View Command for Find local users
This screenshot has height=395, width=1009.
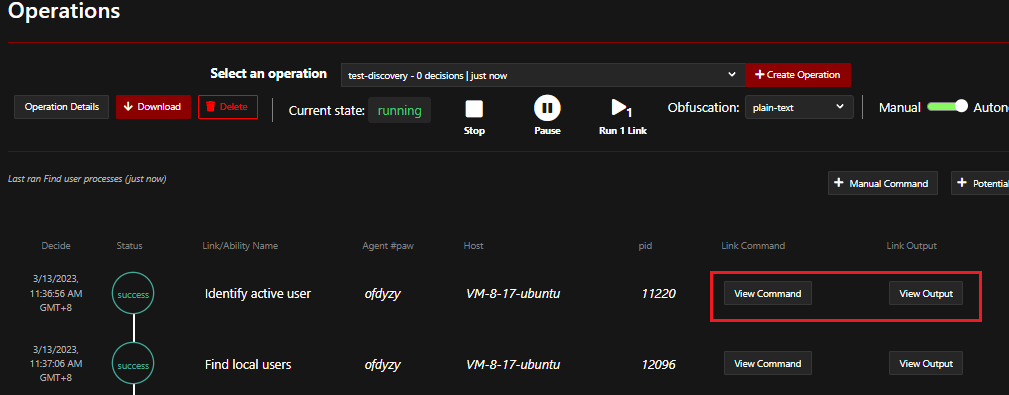pyautogui.click(x=768, y=363)
